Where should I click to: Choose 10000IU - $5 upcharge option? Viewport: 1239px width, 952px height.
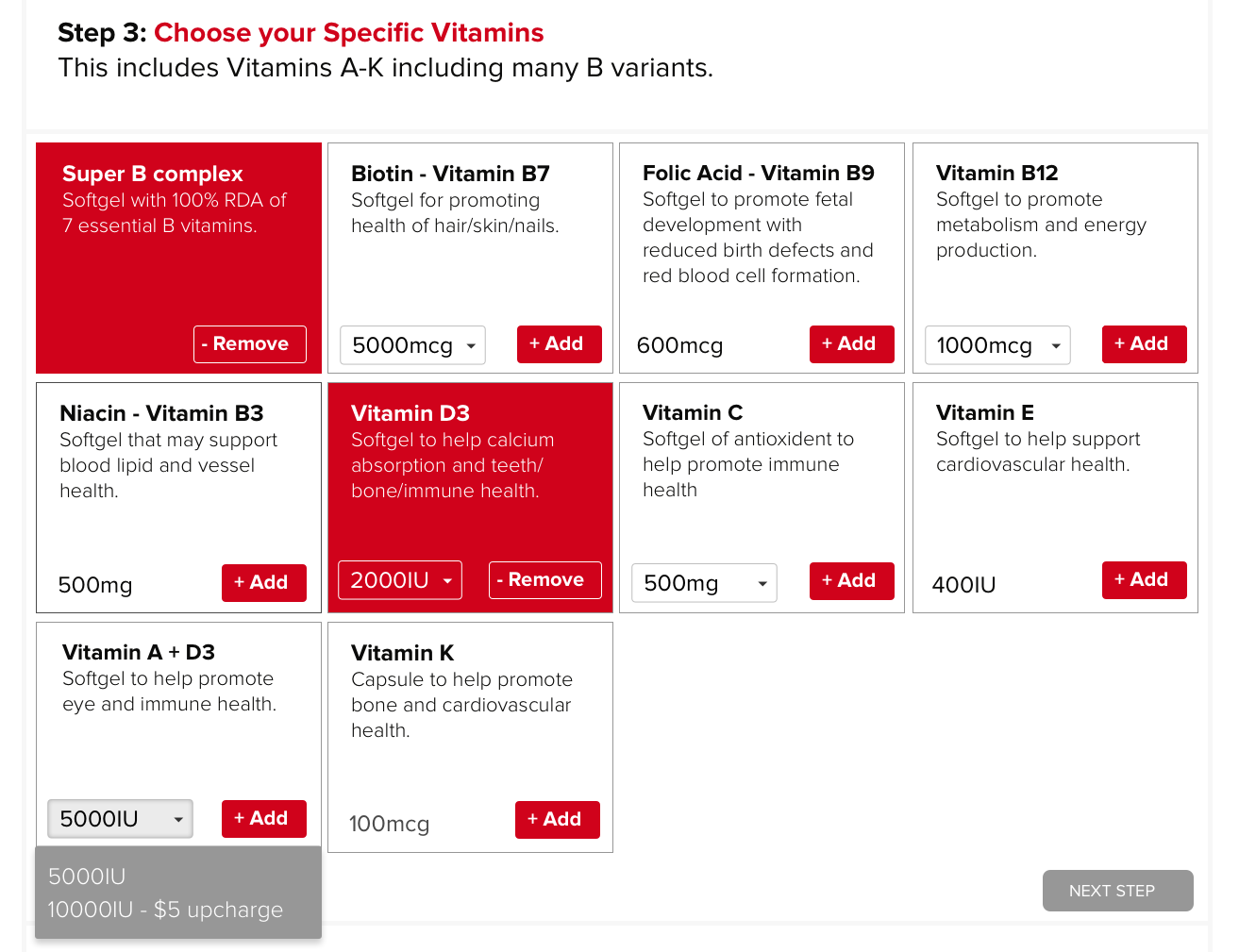point(165,910)
